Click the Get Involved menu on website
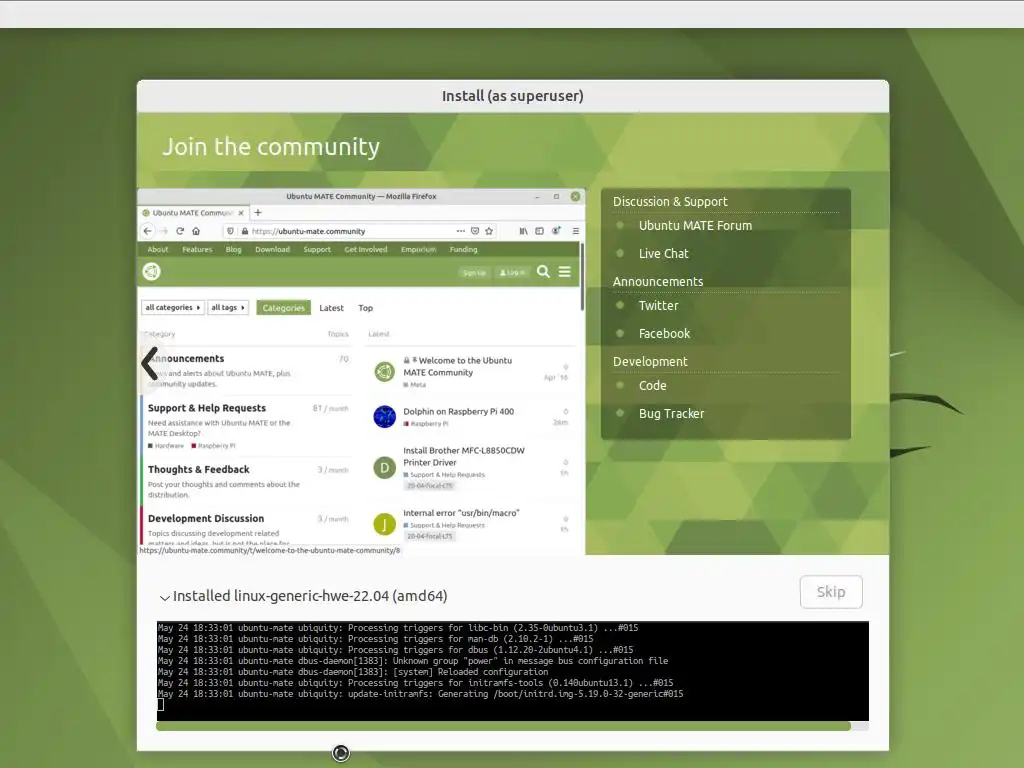Screen dimensions: 1024x768 click(366, 249)
